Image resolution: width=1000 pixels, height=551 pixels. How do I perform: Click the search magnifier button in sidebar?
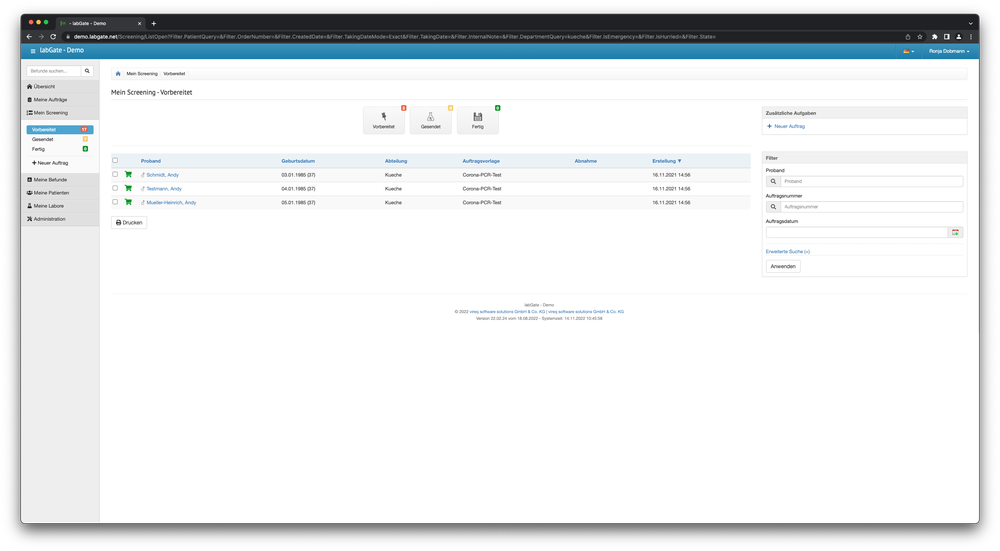87,71
